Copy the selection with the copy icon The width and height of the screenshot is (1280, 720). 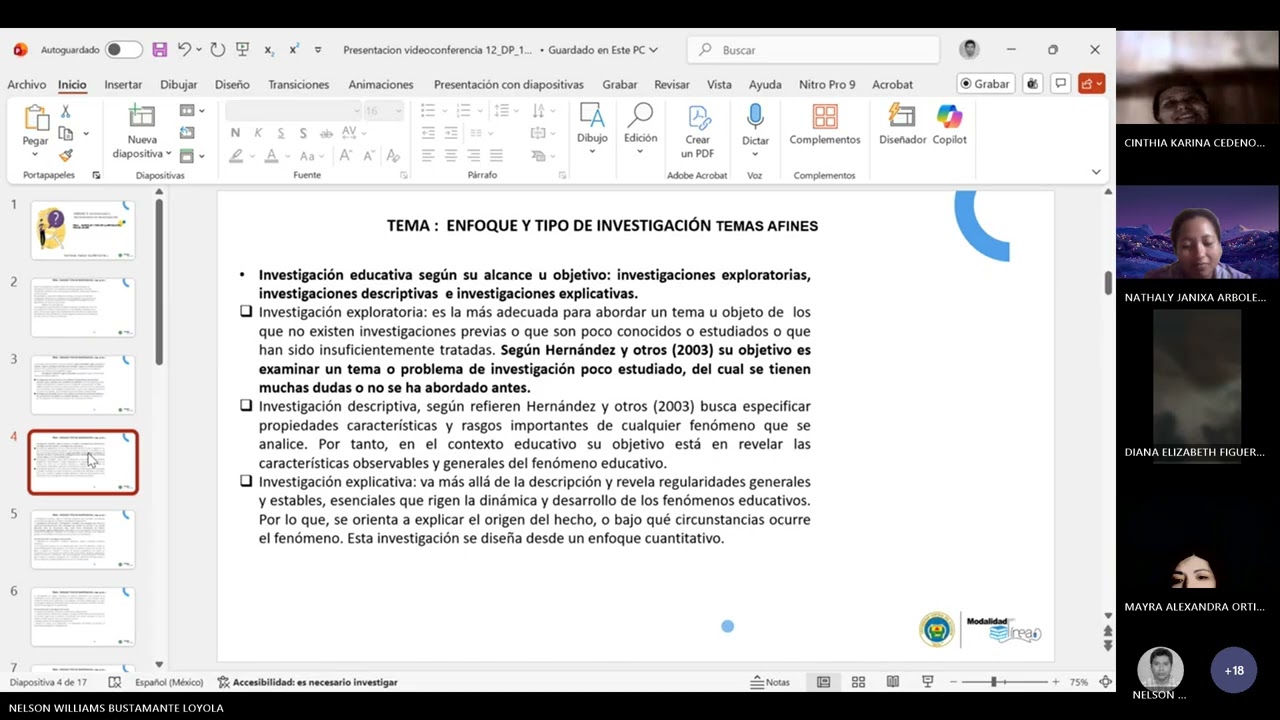click(66, 133)
